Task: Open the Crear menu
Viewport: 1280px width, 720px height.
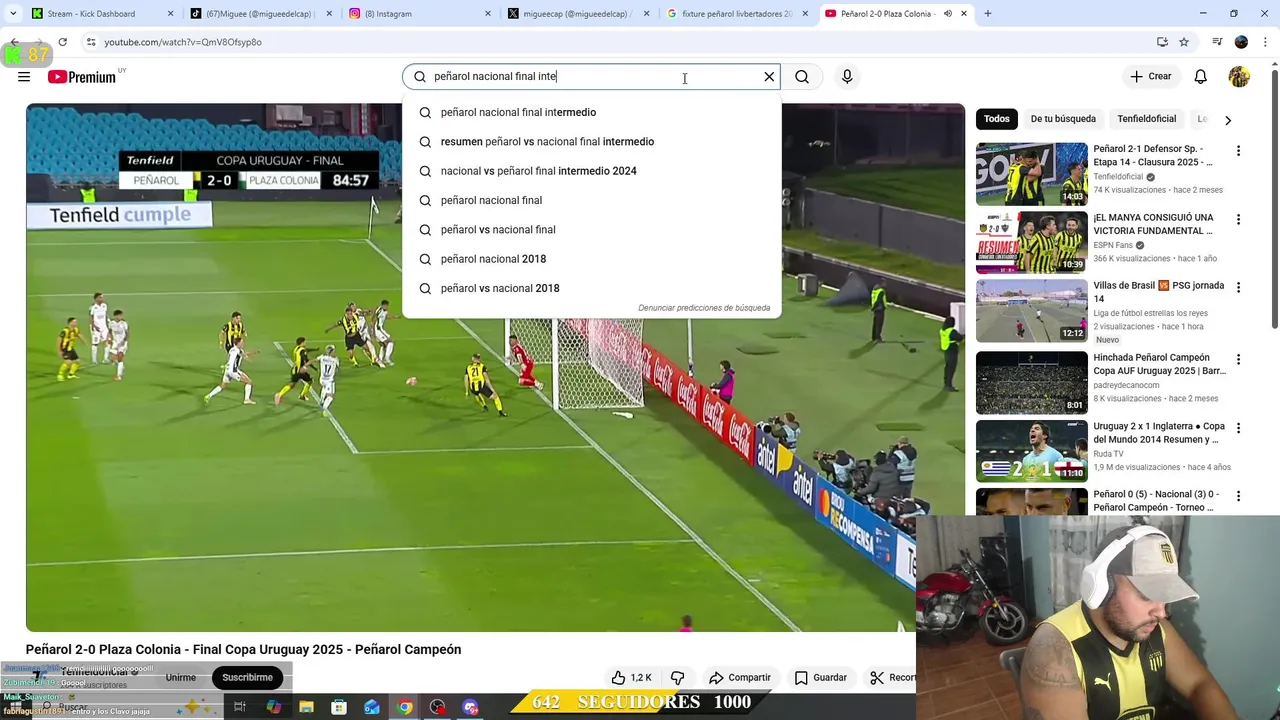Action: [x=1150, y=76]
